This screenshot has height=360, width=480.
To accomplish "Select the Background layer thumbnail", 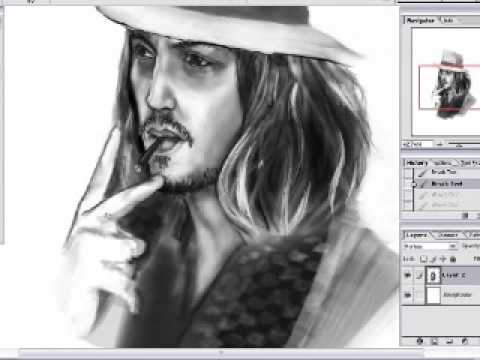I will 433,295.
